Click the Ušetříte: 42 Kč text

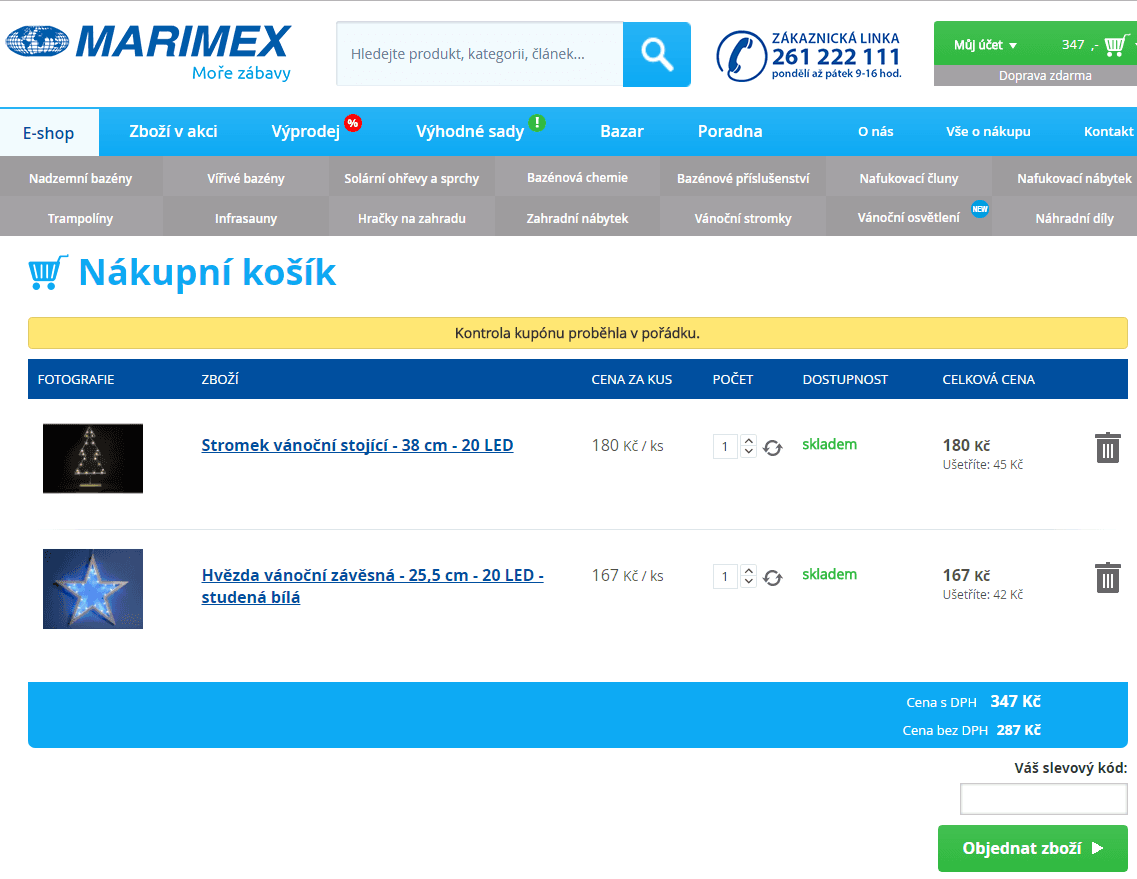(x=983, y=595)
